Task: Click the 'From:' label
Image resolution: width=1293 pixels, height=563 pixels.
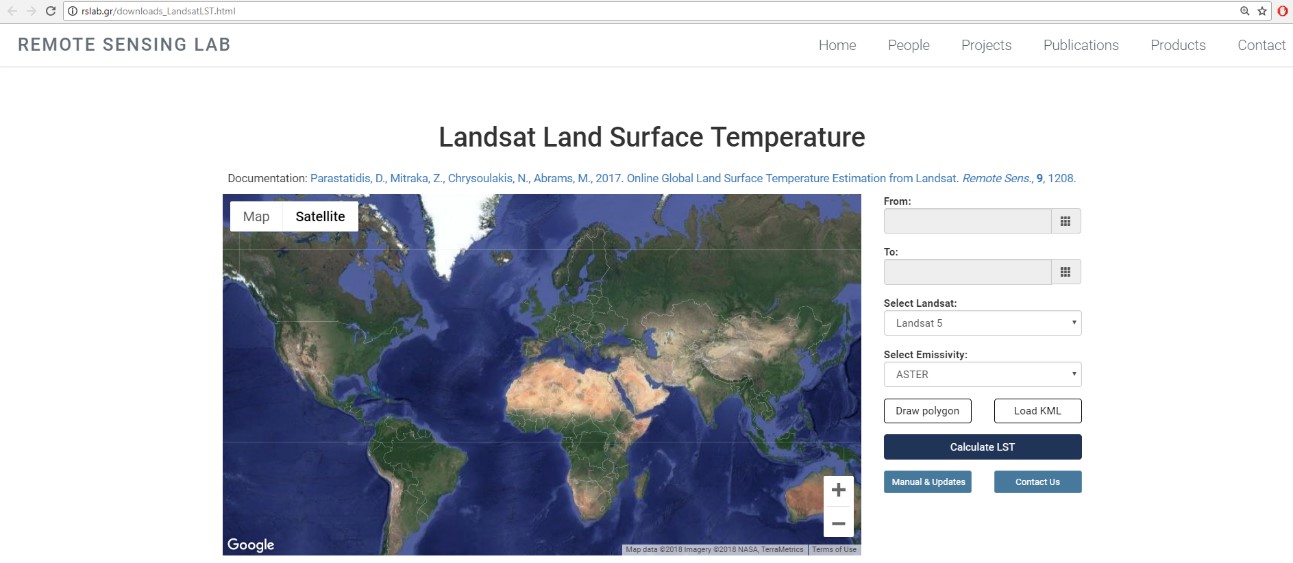Action: (x=897, y=201)
